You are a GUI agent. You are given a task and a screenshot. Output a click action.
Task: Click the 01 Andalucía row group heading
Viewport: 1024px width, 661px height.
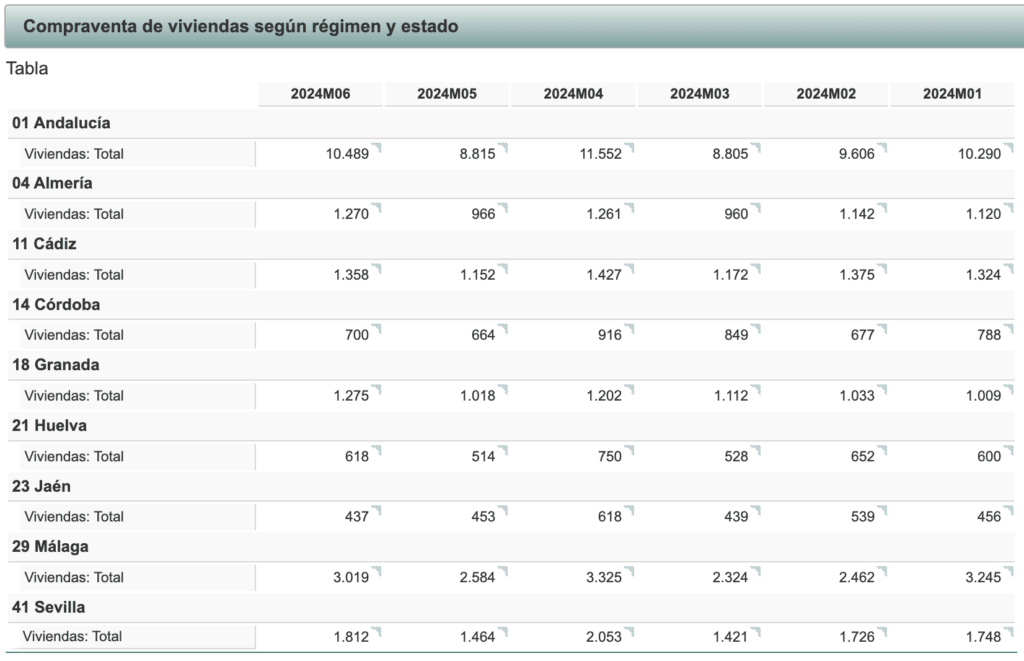tap(61, 123)
